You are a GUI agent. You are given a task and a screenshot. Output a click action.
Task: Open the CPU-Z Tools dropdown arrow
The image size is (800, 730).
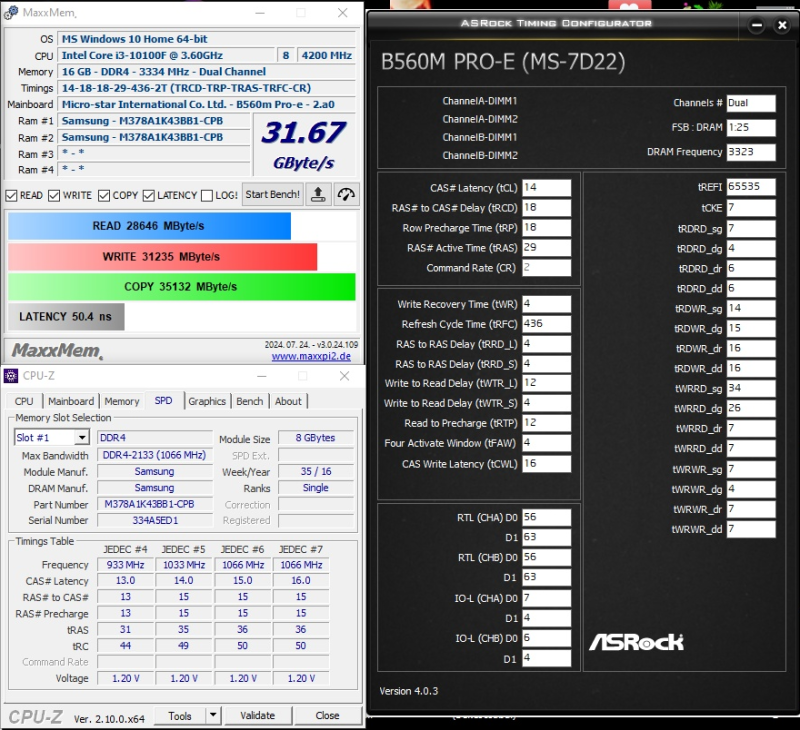point(213,715)
